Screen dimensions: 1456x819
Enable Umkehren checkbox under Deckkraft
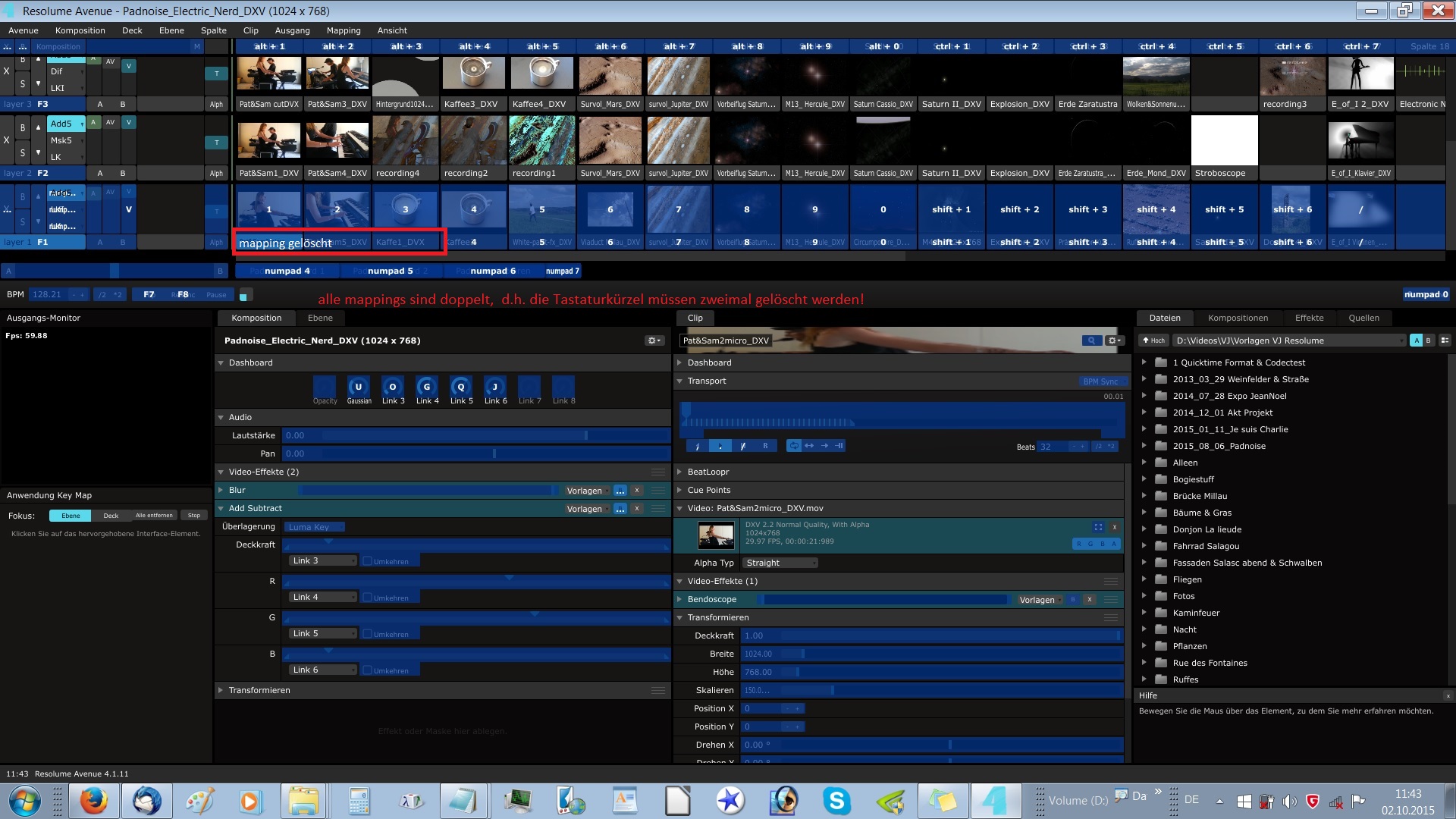point(367,561)
